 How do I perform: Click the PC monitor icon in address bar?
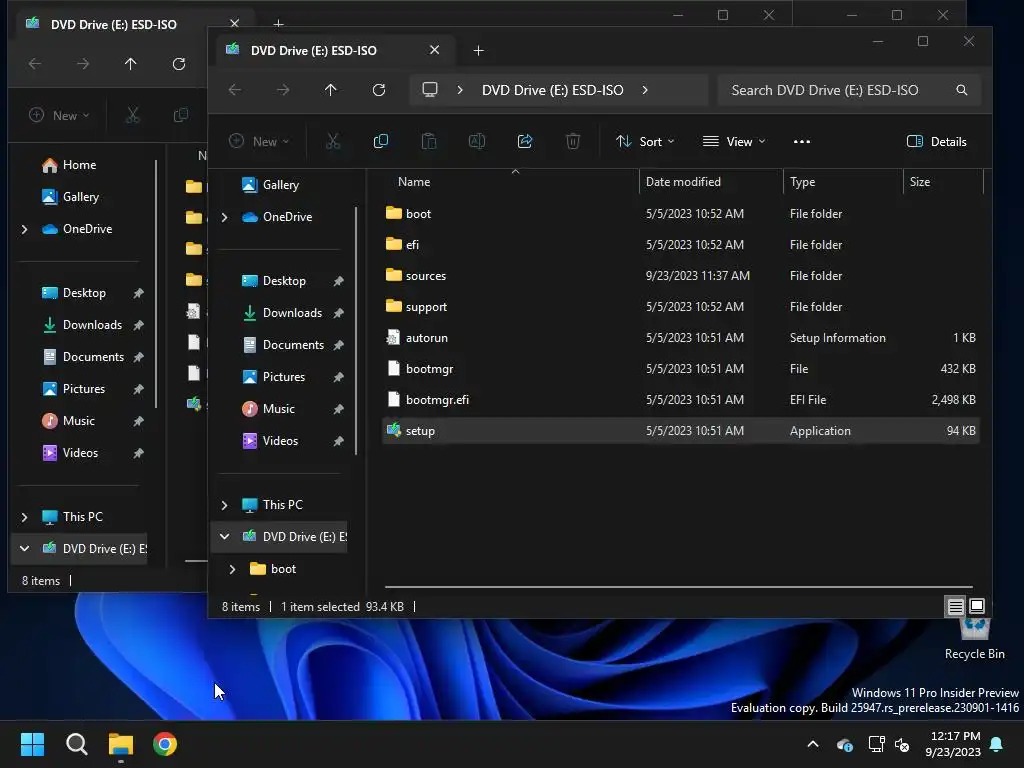click(x=430, y=89)
